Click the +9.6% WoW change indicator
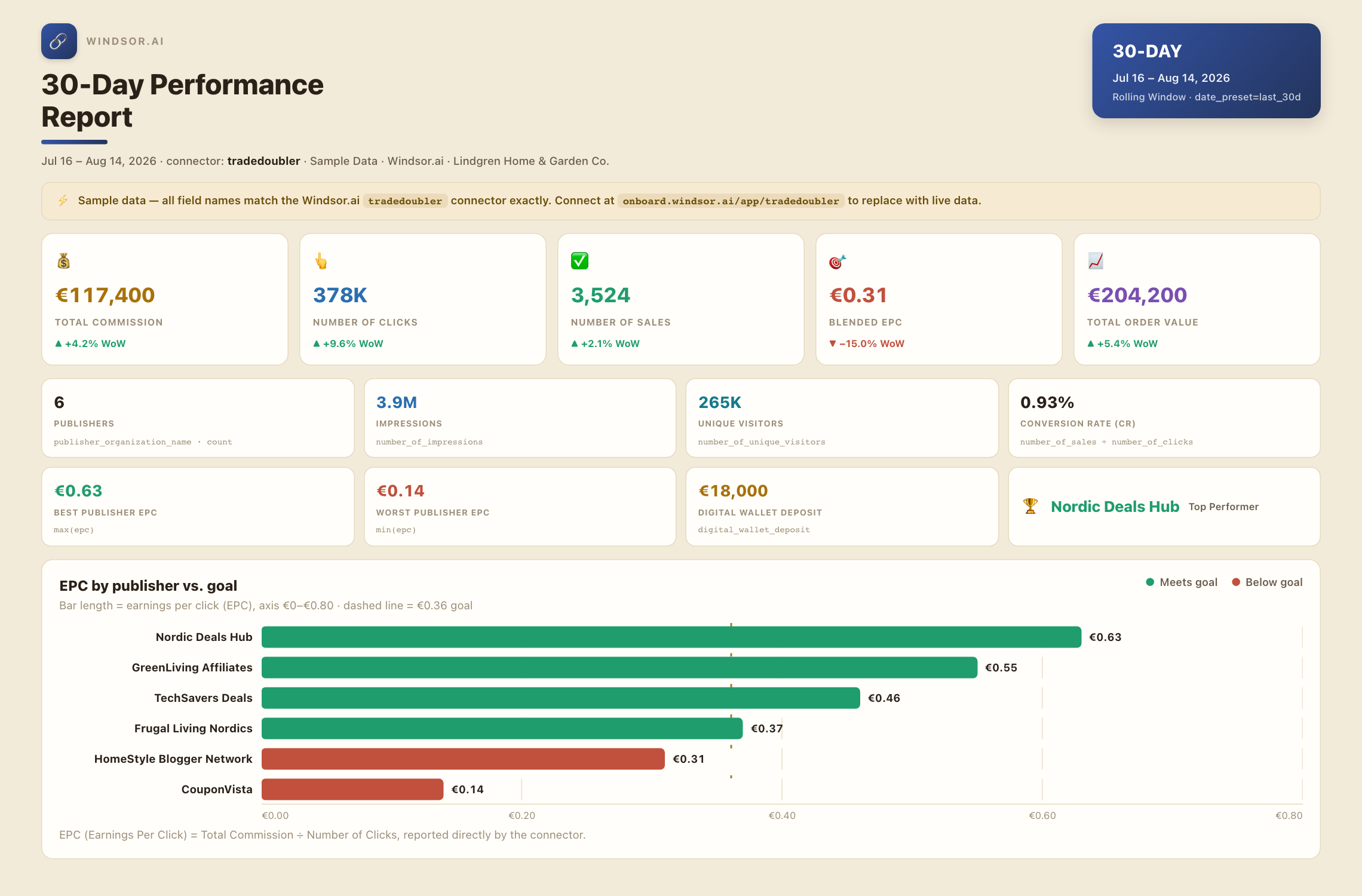 (348, 343)
